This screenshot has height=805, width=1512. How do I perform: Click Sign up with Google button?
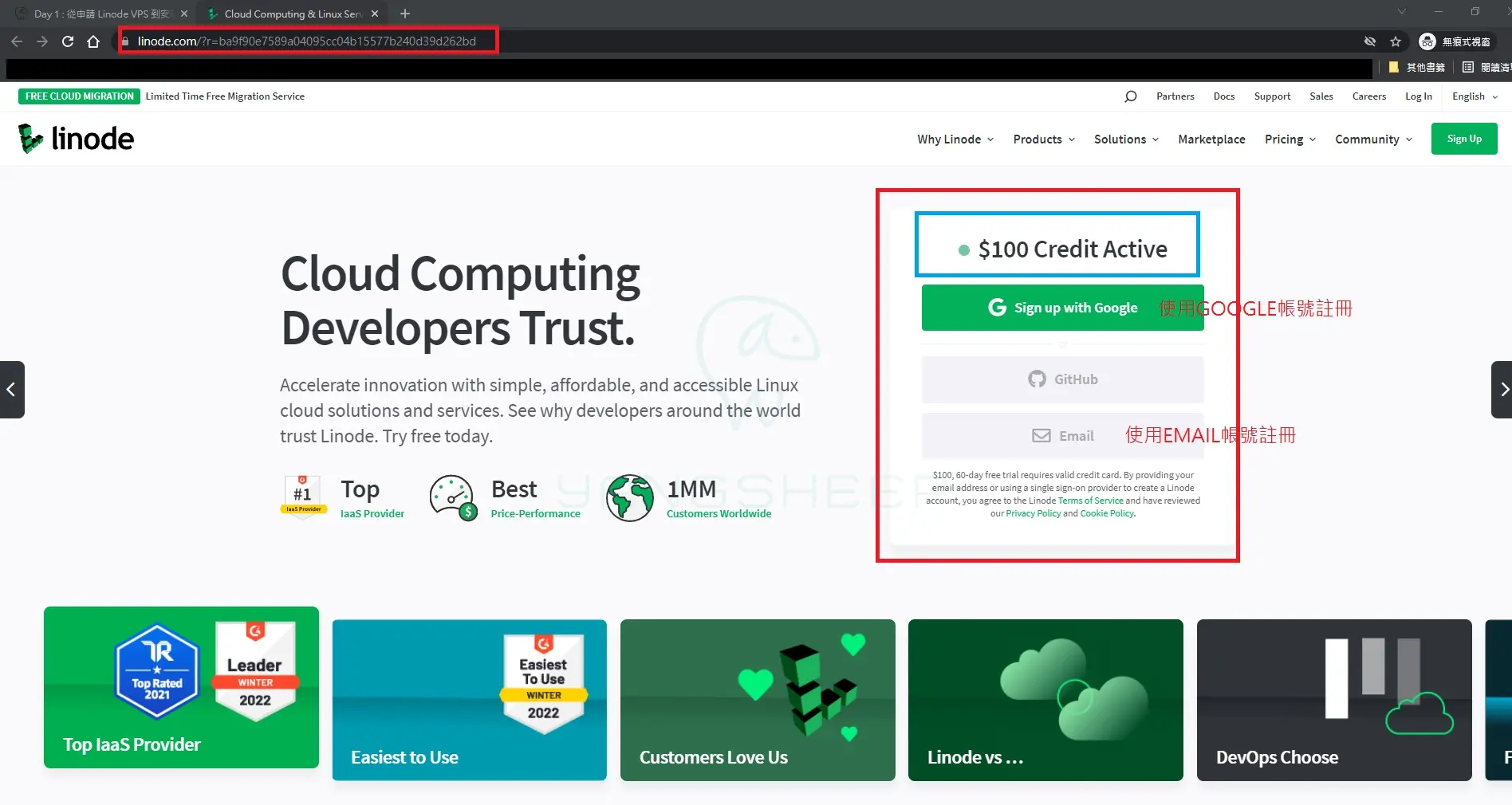(x=1062, y=308)
